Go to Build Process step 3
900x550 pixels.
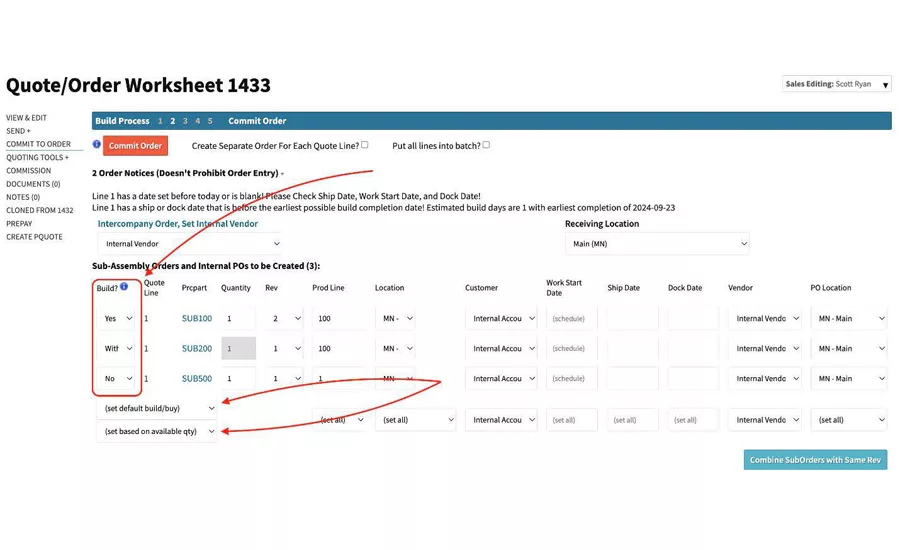(x=185, y=121)
